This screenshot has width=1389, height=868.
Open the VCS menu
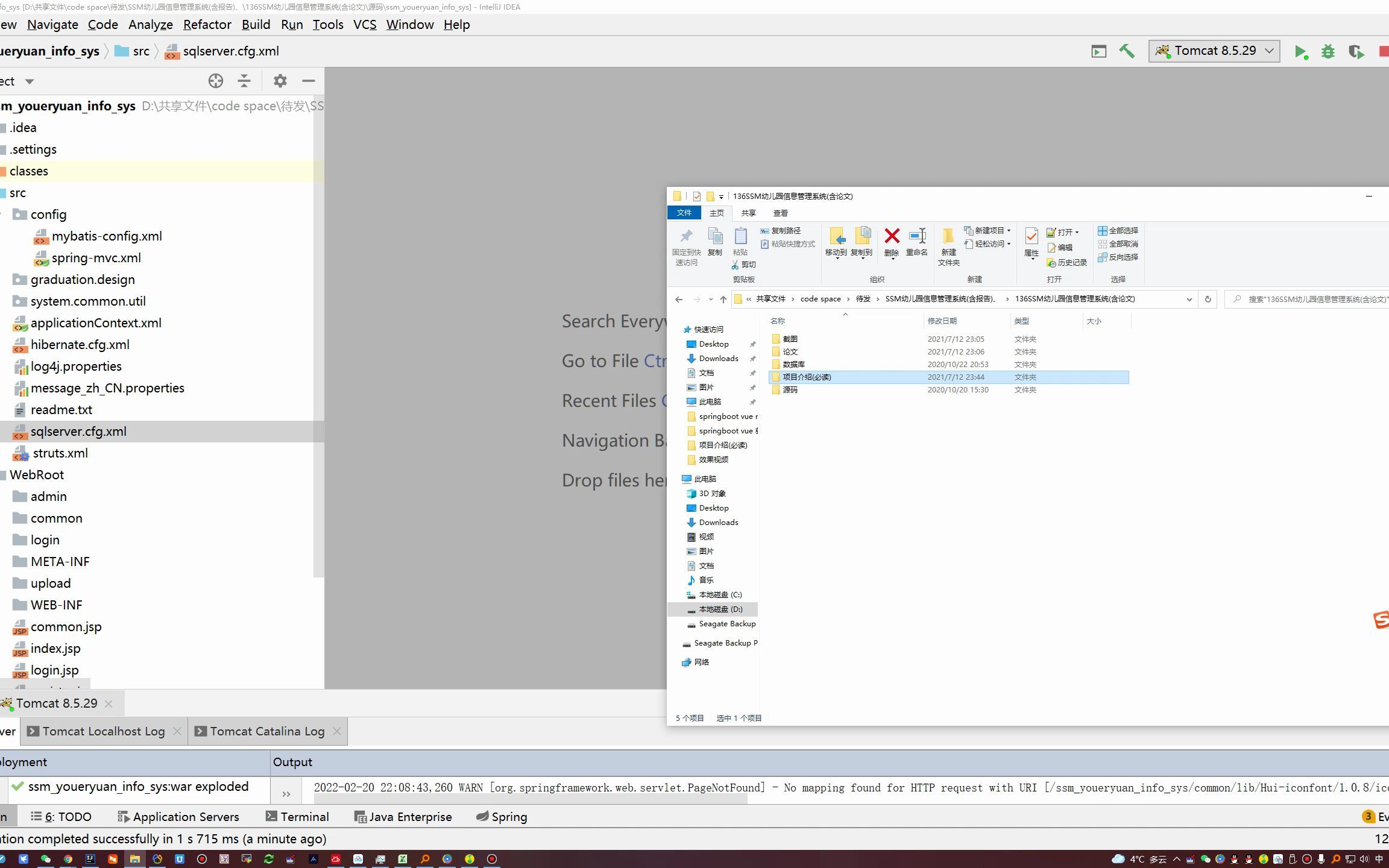[x=365, y=25]
